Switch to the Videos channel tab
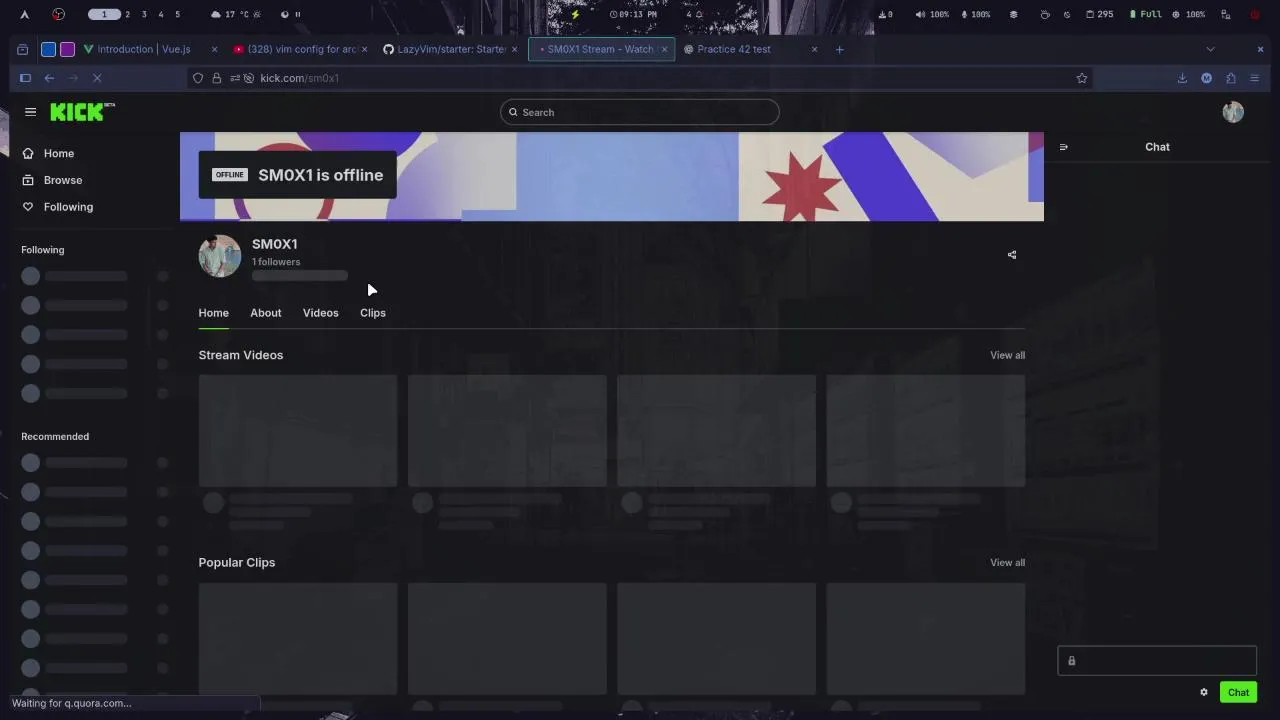 point(321,313)
